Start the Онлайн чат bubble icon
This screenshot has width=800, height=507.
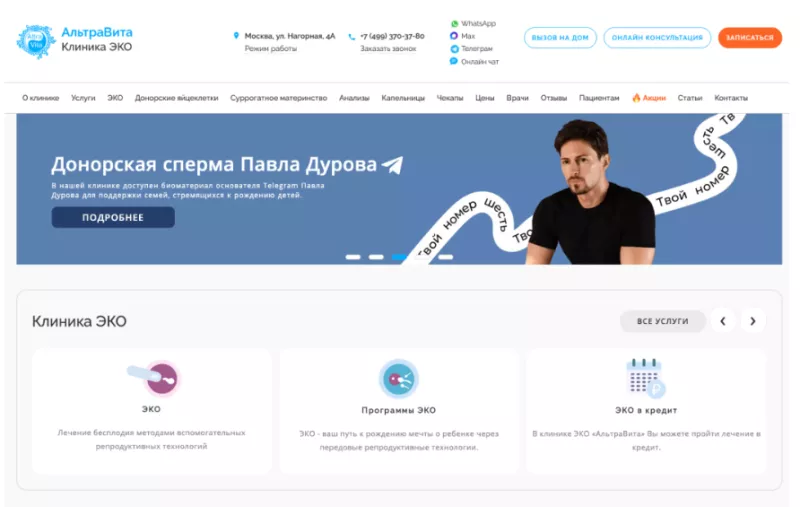[454, 61]
